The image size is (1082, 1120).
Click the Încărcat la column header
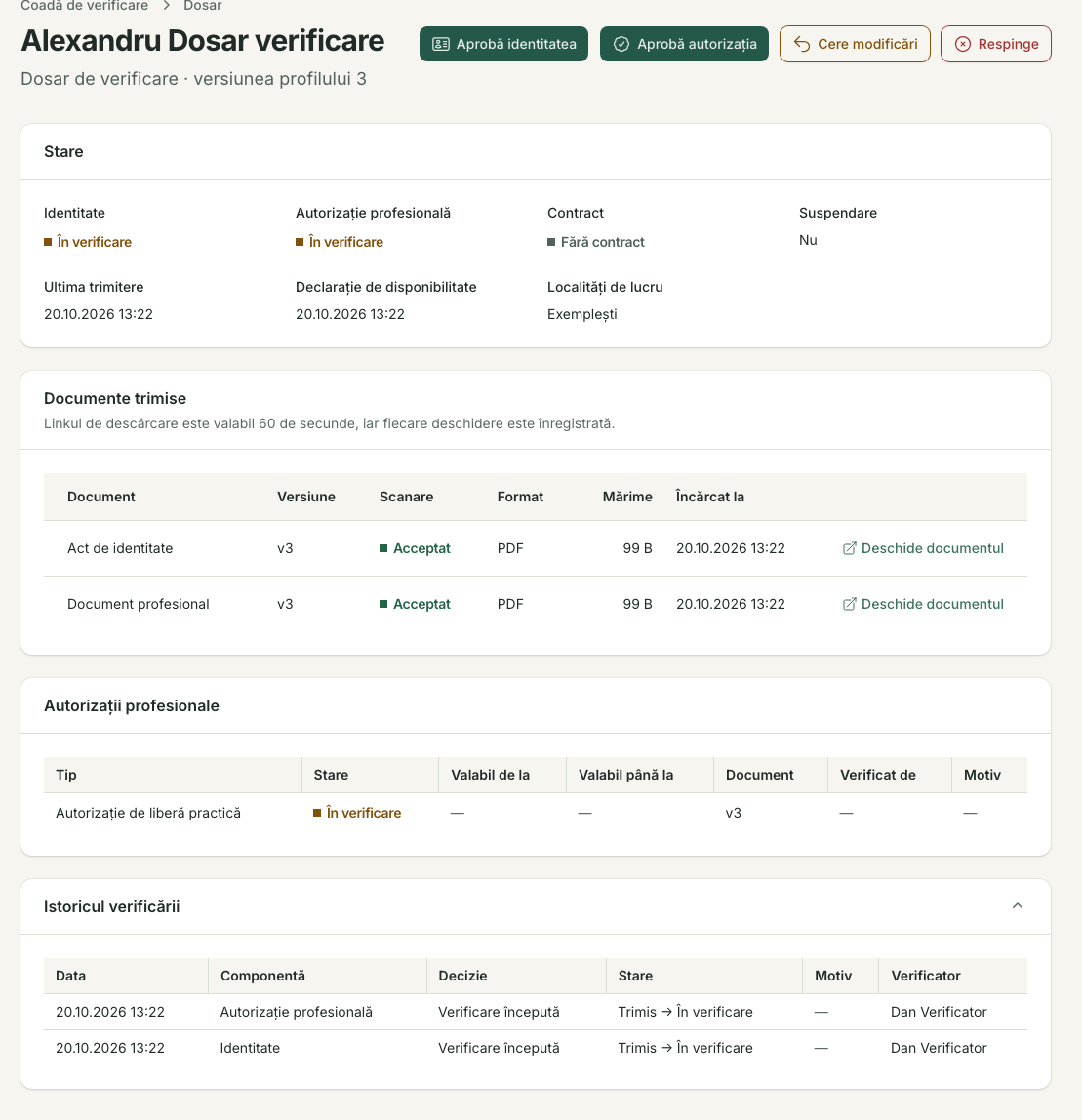coord(710,497)
